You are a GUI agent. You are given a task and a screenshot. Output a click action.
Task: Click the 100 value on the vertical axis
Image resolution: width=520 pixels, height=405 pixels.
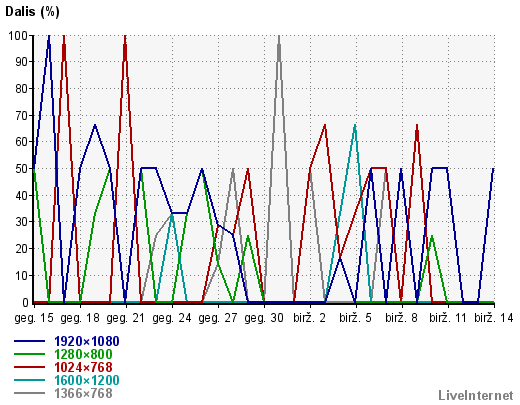tap(19, 36)
